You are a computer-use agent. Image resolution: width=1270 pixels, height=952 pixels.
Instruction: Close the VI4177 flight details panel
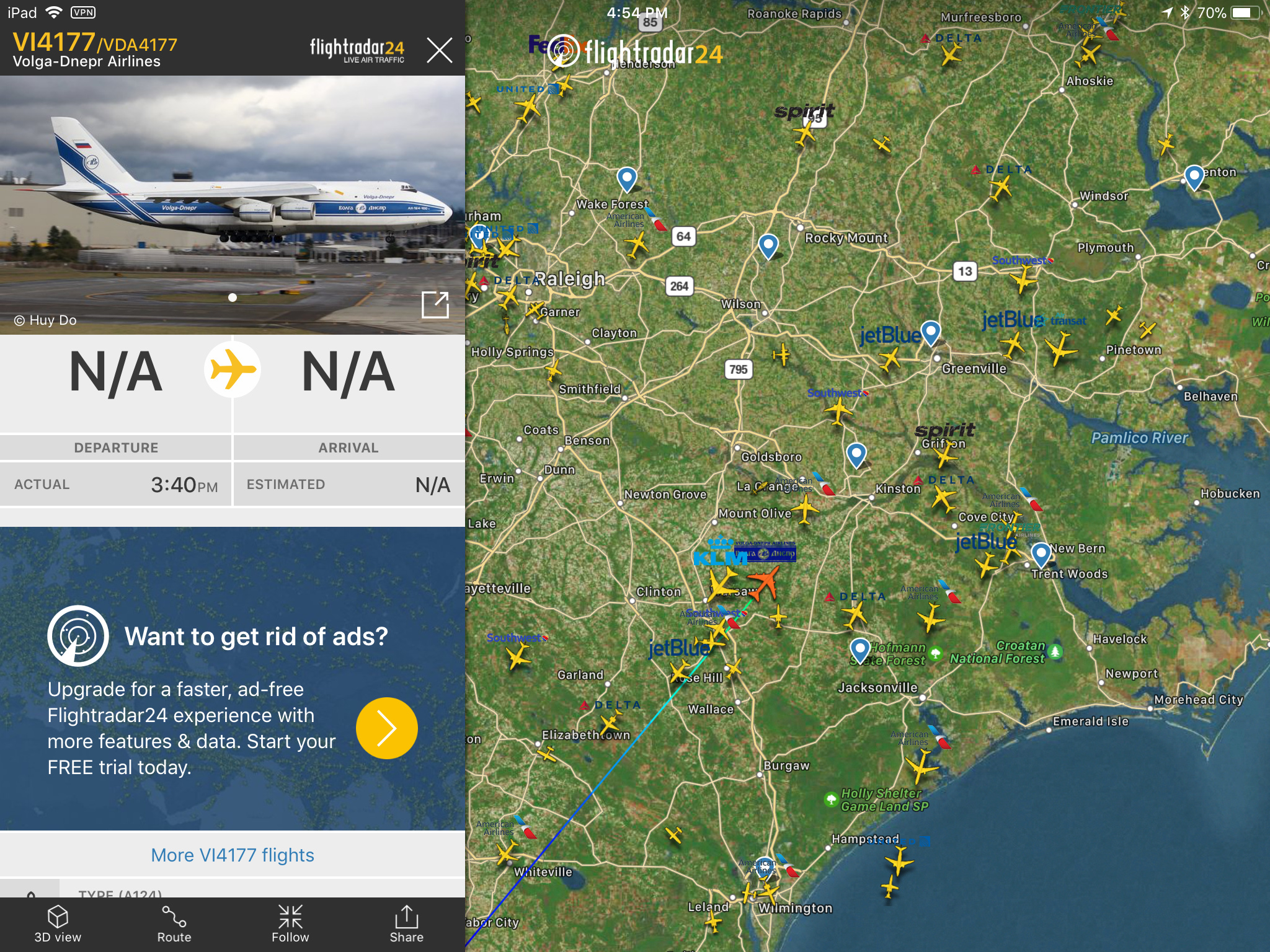[440, 50]
